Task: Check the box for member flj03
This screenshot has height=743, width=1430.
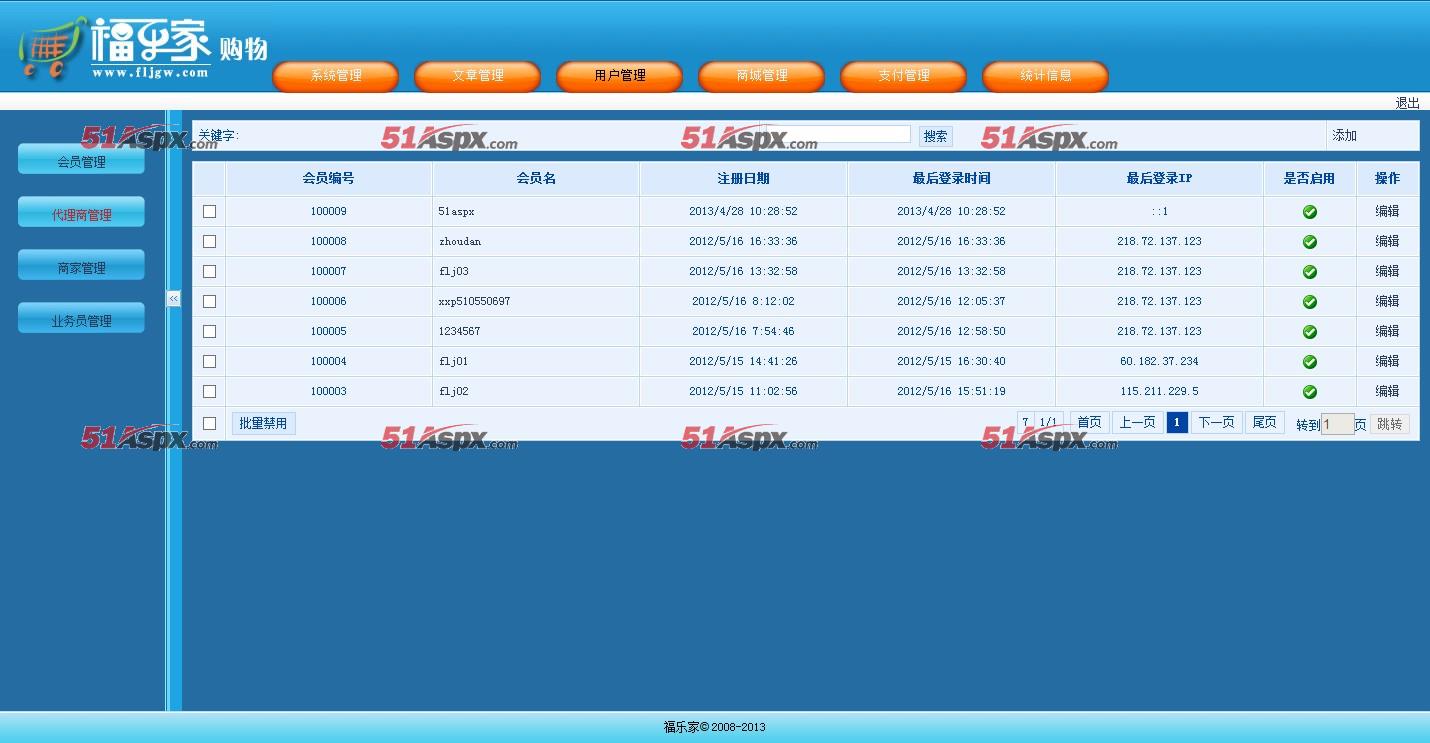Action: (209, 271)
